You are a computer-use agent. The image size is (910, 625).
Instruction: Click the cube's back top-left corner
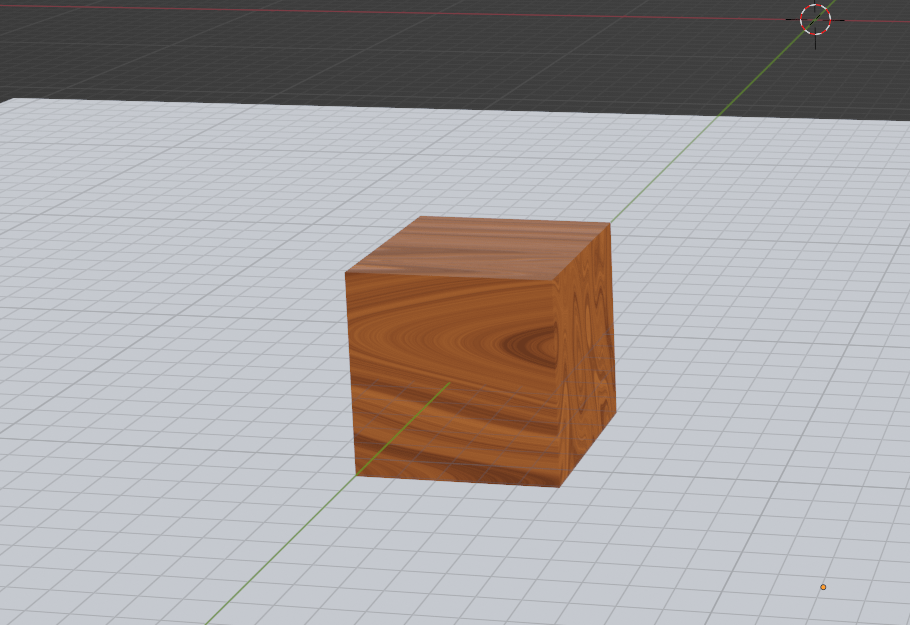[420, 217]
